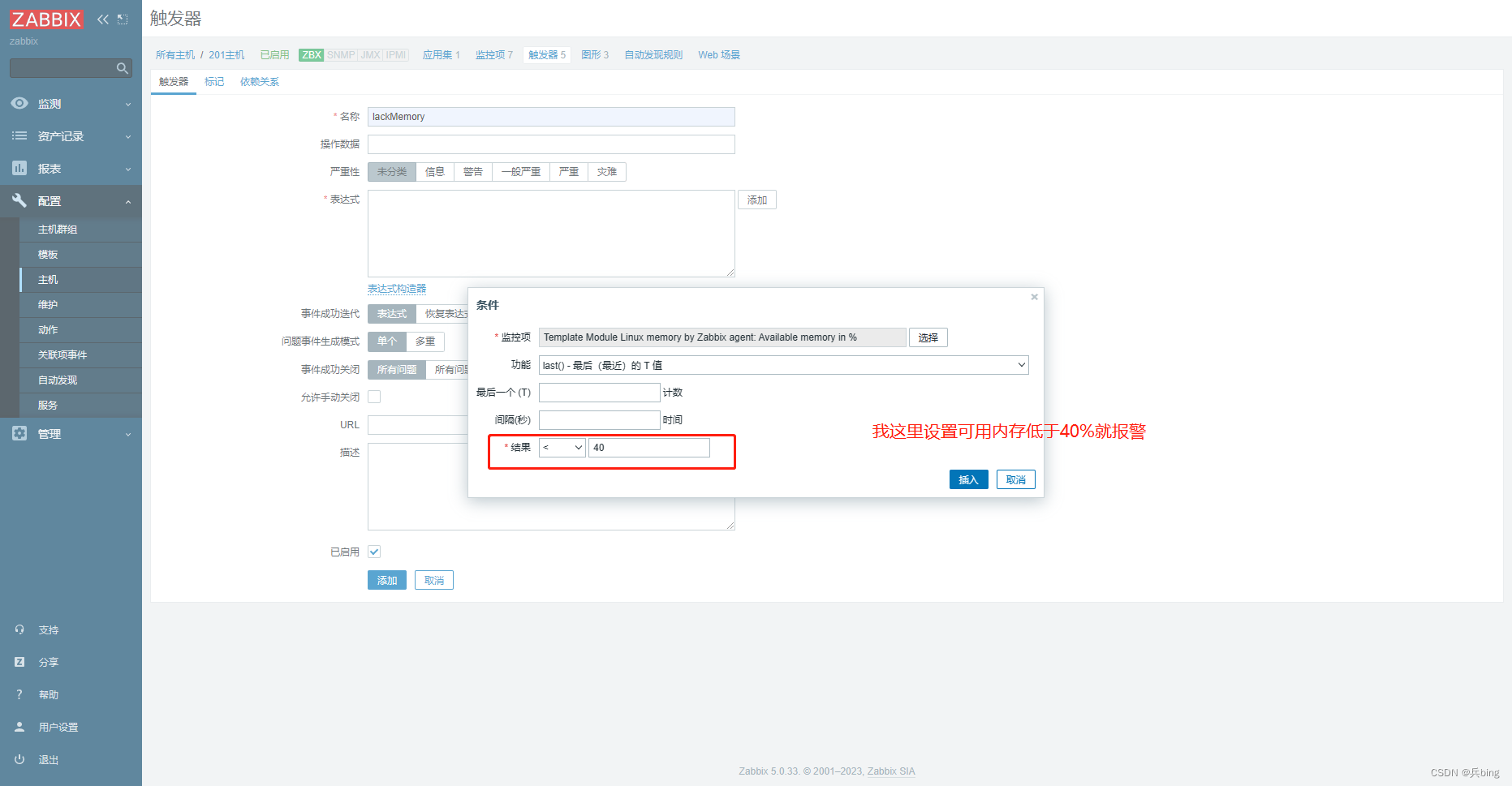Expand the 监测 menu chevron

tap(128, 105)
